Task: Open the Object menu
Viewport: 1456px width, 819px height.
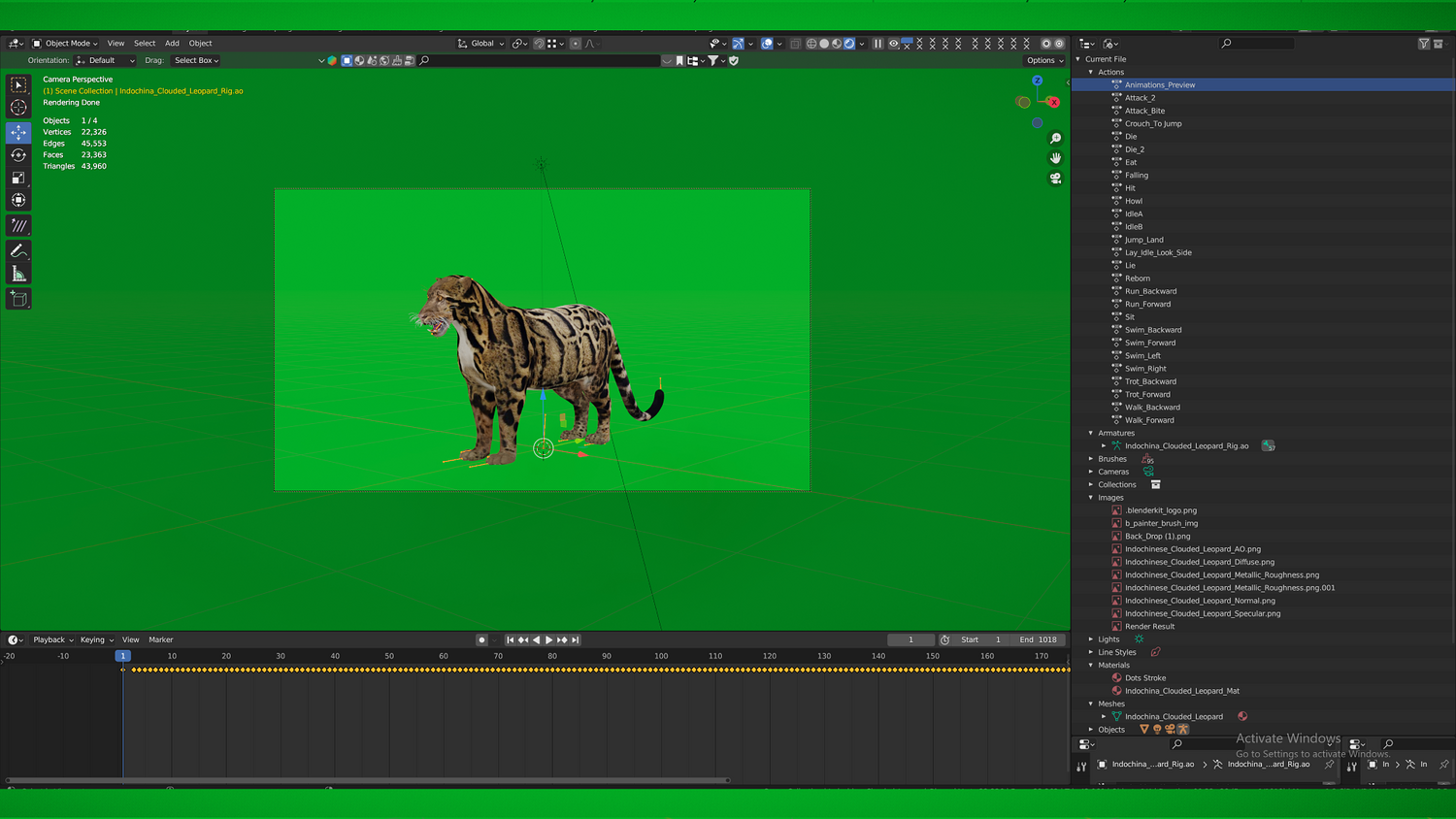Action: tap(200, 44)
